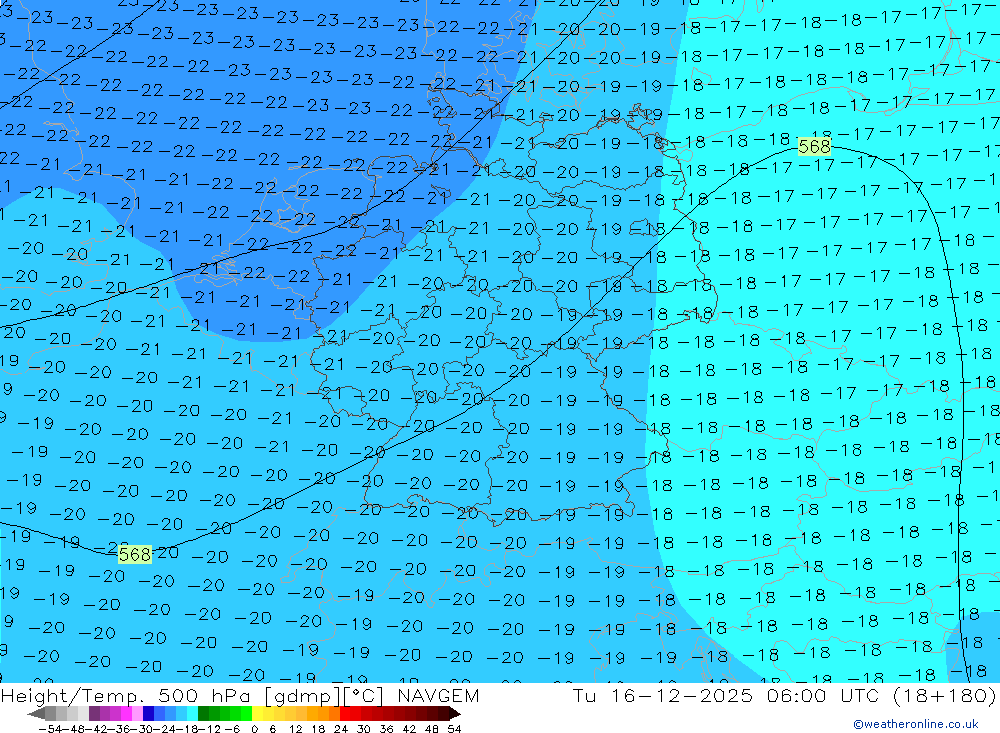Click the '30' label on the color legend
This screenshot has height=733, width=1000.
tap(364, 729)
